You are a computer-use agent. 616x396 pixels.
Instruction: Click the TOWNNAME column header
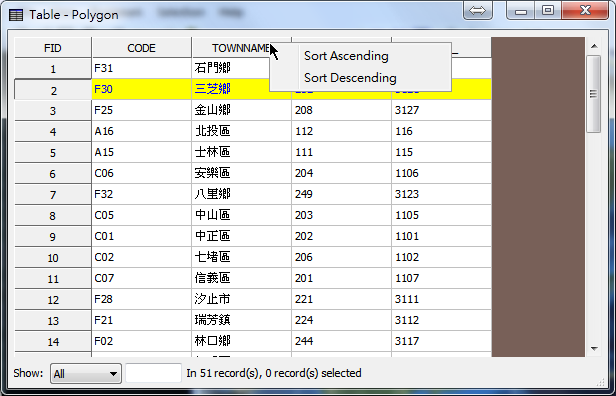click(x=241, y=48)
